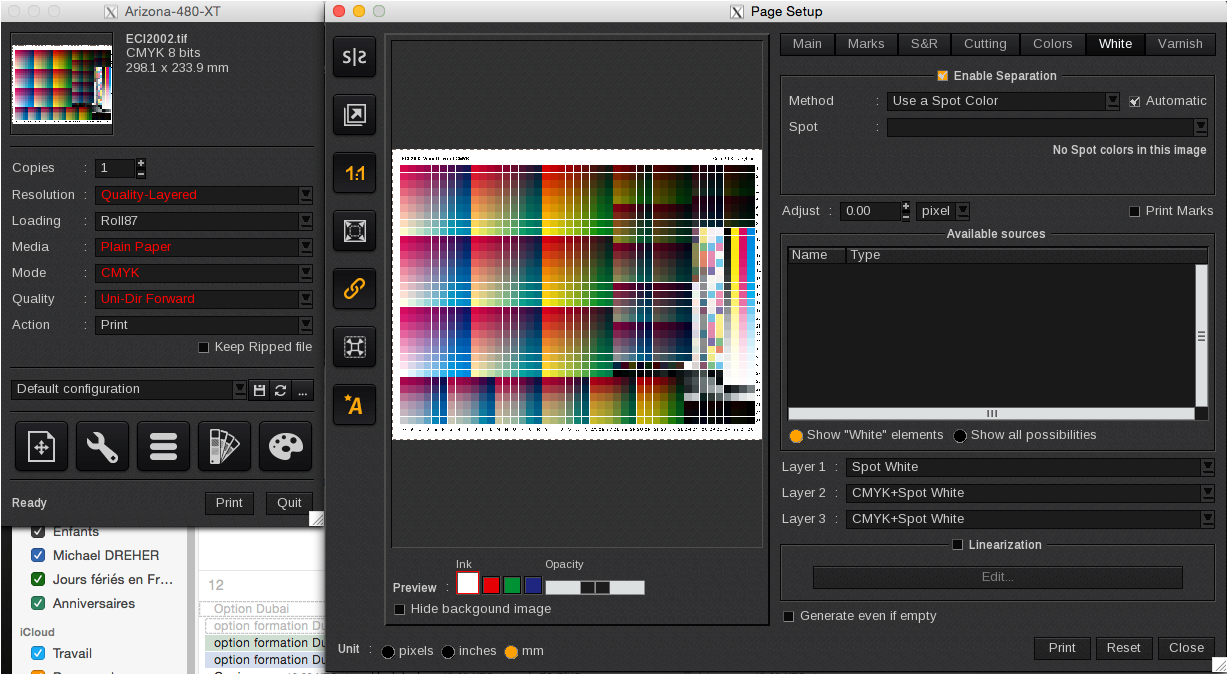Select the red ink preview swatch
This screenshot has width=1227, height=674.
(x=493, y=584)
